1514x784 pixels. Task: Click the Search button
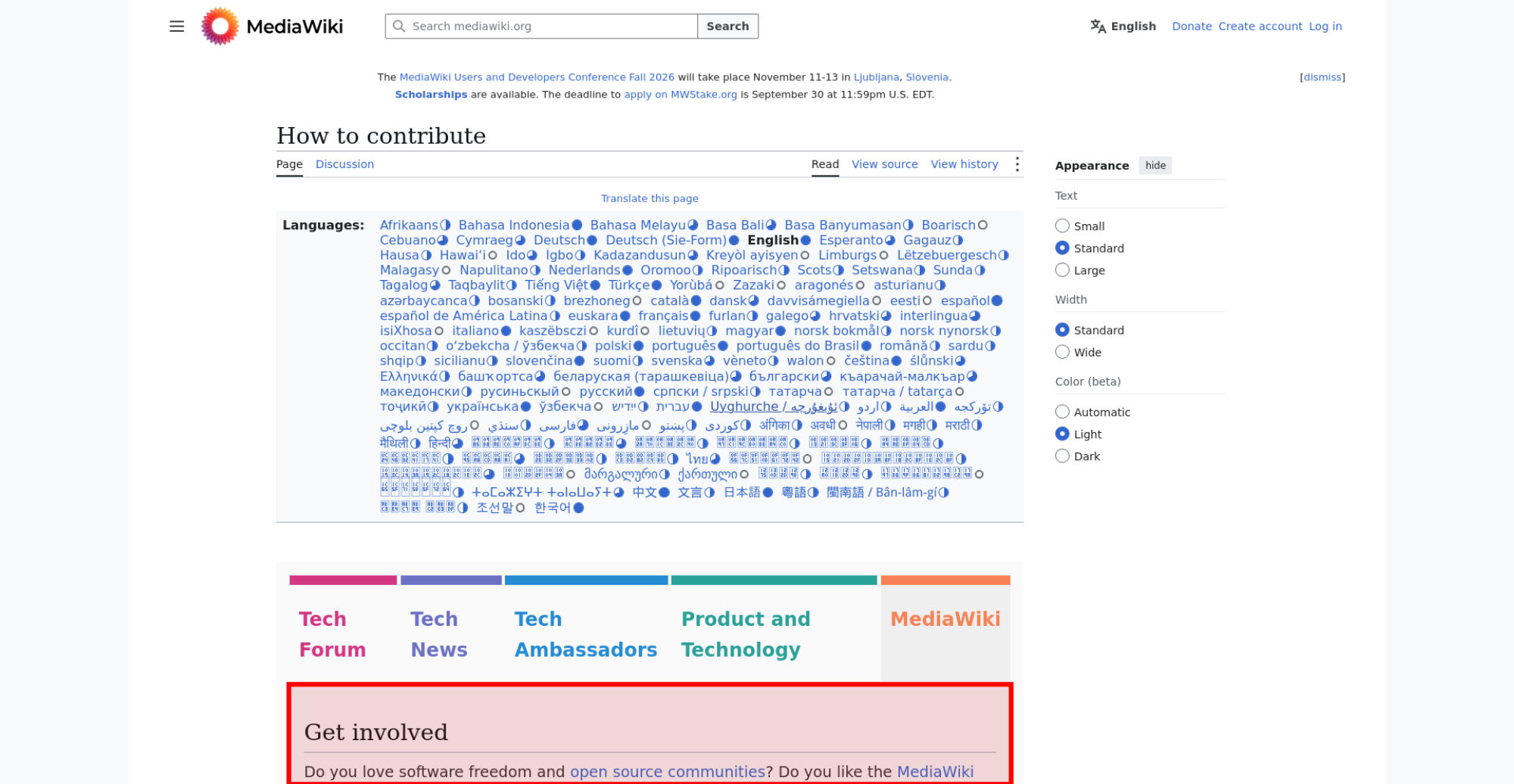(727, 26)
